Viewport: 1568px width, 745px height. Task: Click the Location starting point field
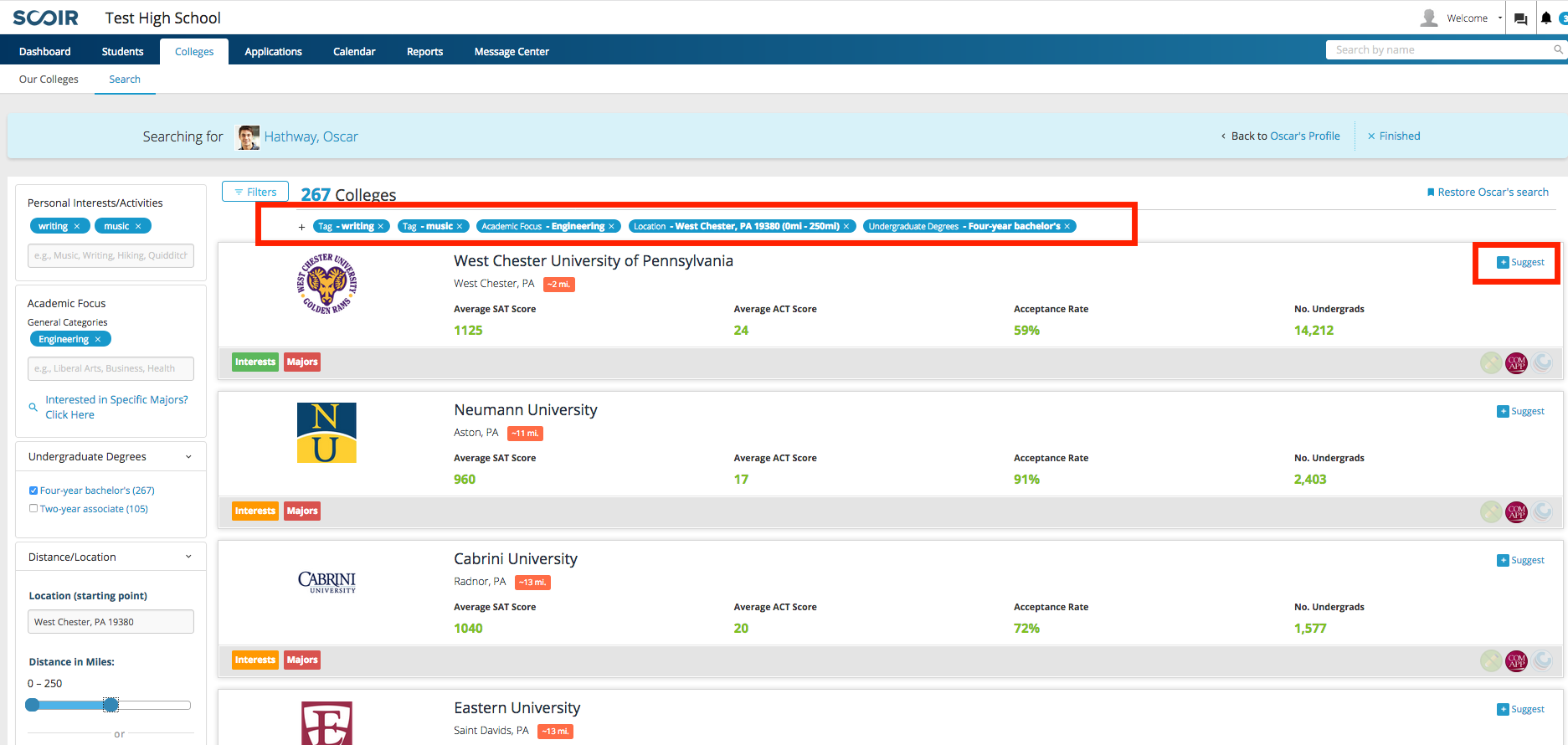pos(111,622)
